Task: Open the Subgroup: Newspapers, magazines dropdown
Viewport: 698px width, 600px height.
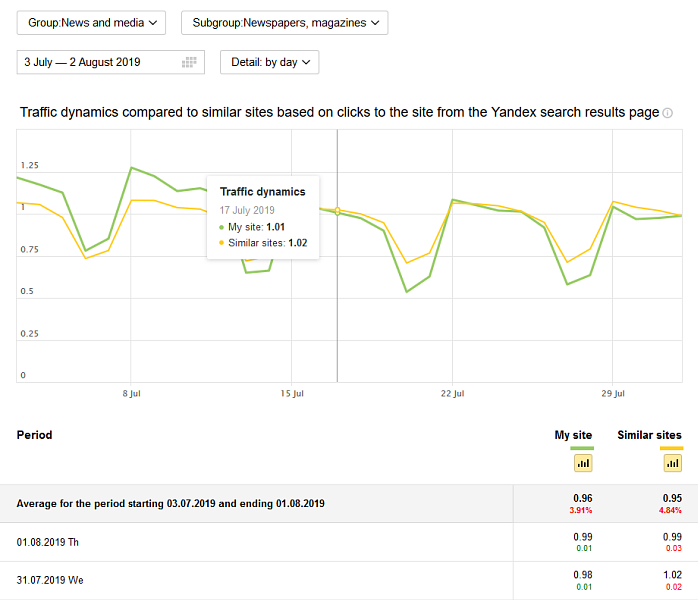Action: tap(284, 23)
